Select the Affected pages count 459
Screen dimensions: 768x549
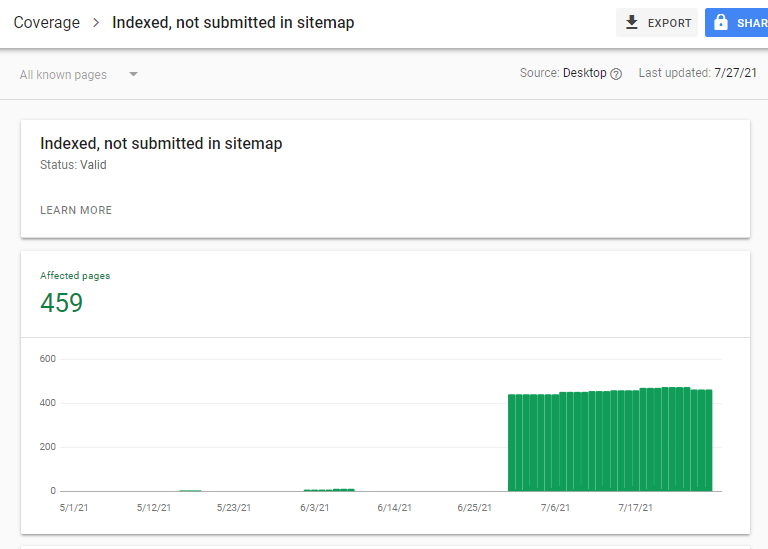61,303
